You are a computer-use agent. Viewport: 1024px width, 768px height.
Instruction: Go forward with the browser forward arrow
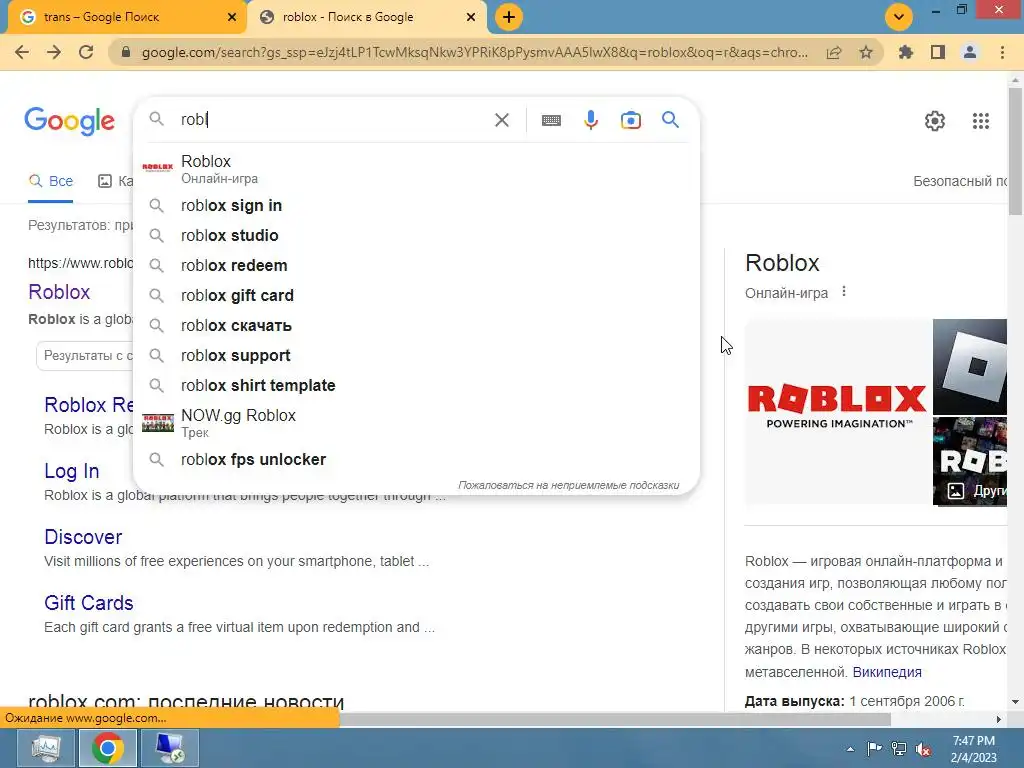tap(54, 52)
